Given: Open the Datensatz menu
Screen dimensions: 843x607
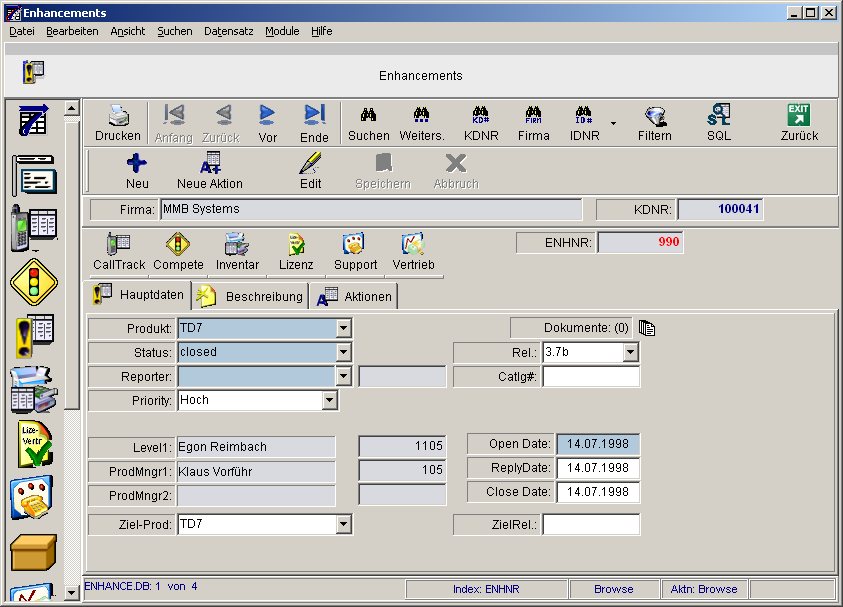Looking at the screenshot, I should click(x=228, y=31).
